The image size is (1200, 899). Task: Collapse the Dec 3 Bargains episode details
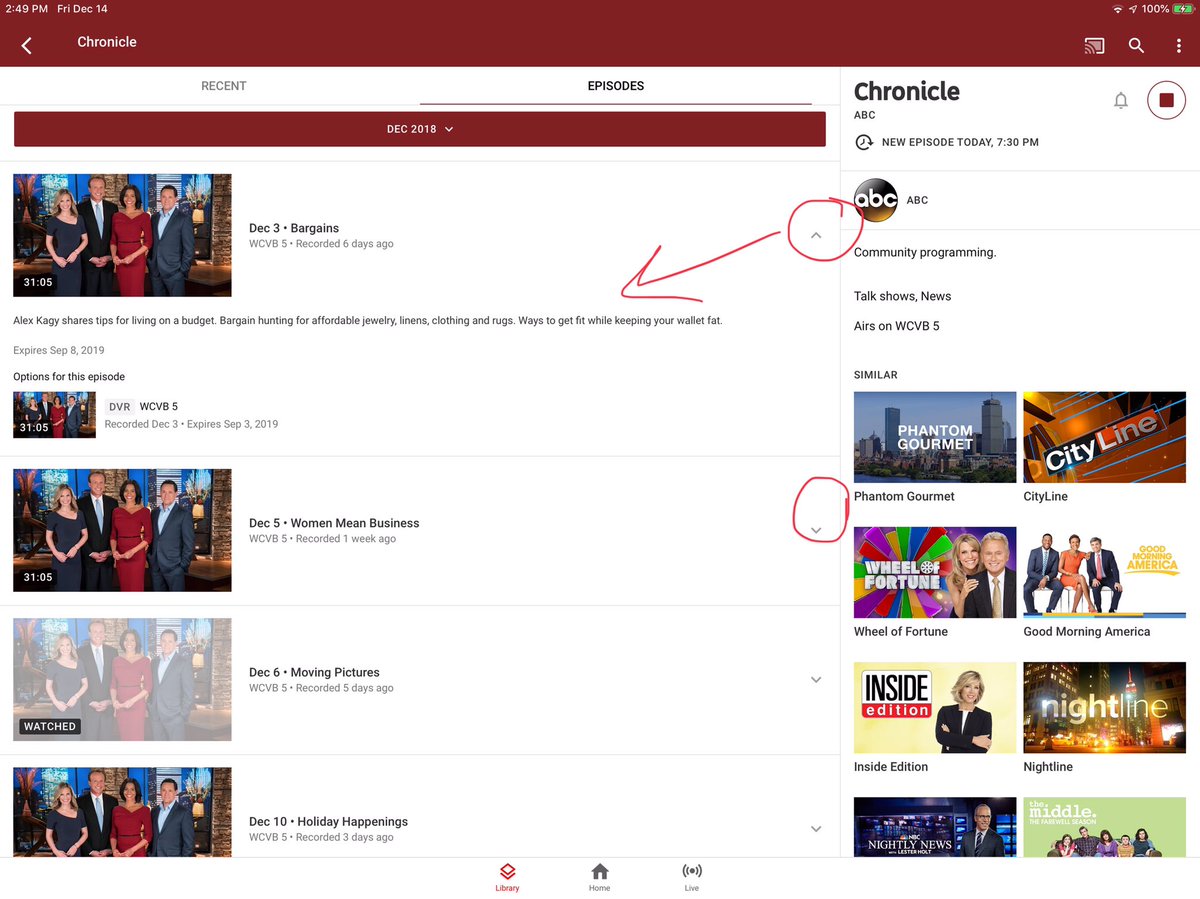point(816,235)
